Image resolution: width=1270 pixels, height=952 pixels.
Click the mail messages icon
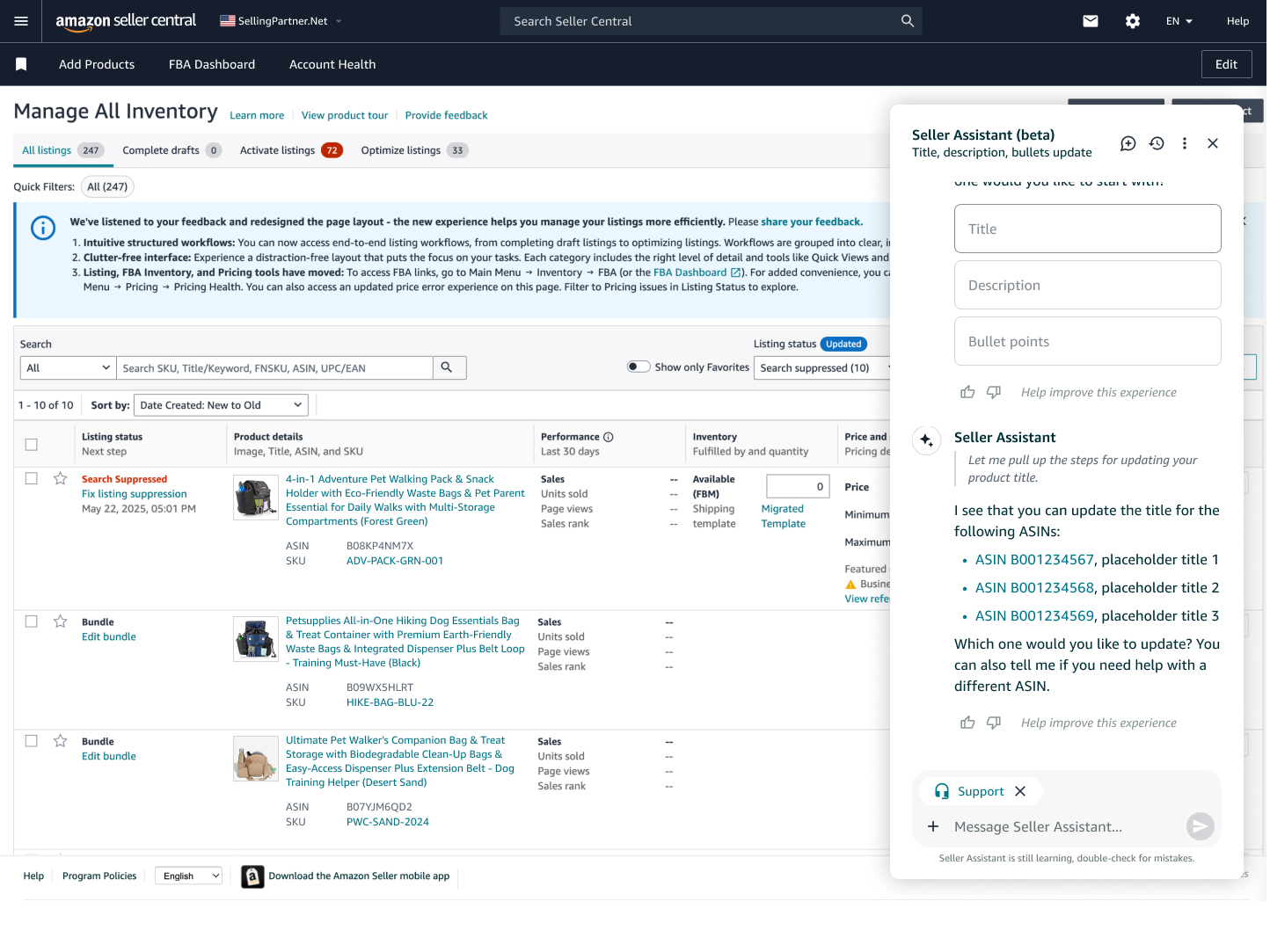pos(1091,21)
